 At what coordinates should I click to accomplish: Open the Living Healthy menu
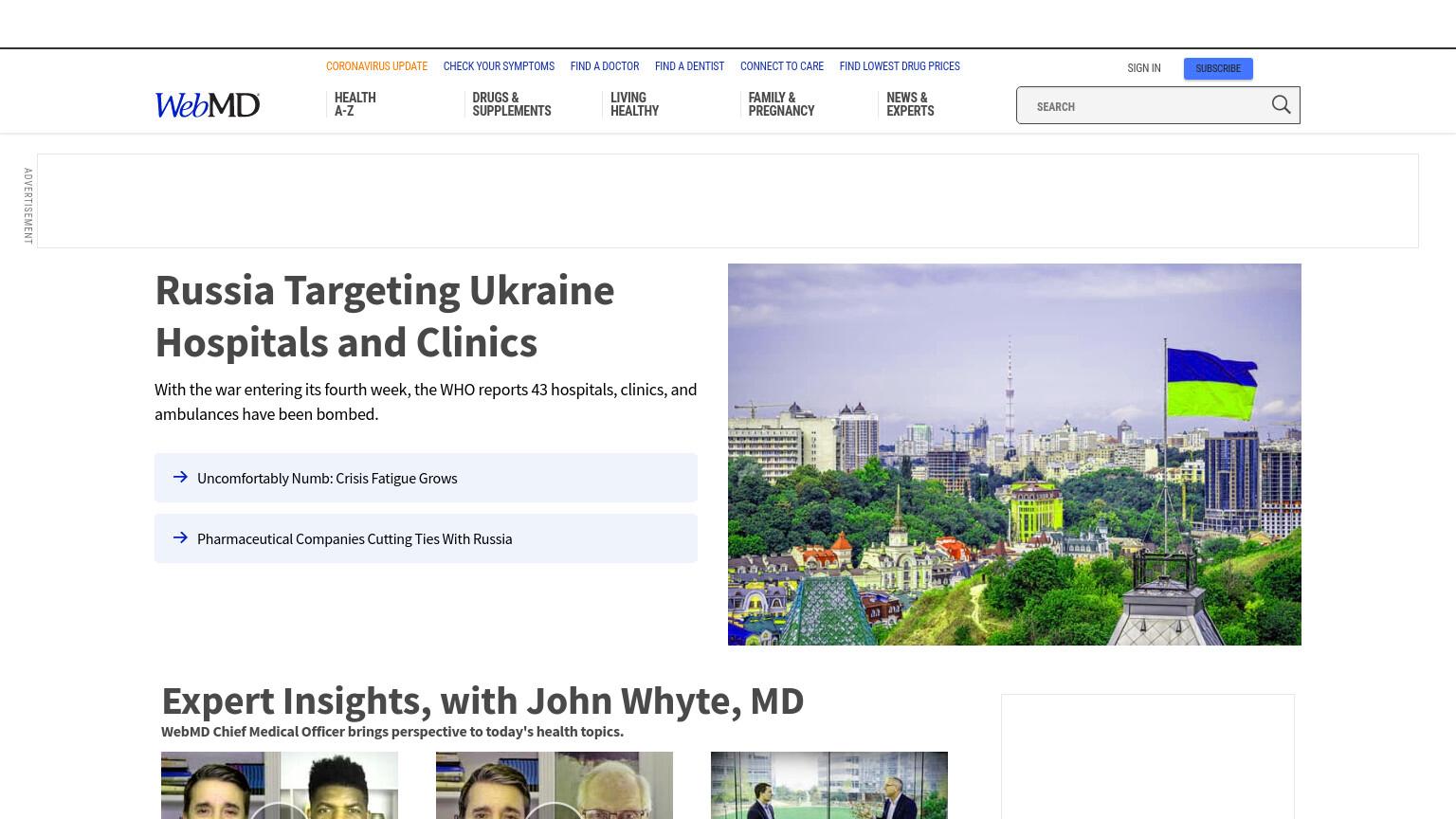tap(634, 104)
